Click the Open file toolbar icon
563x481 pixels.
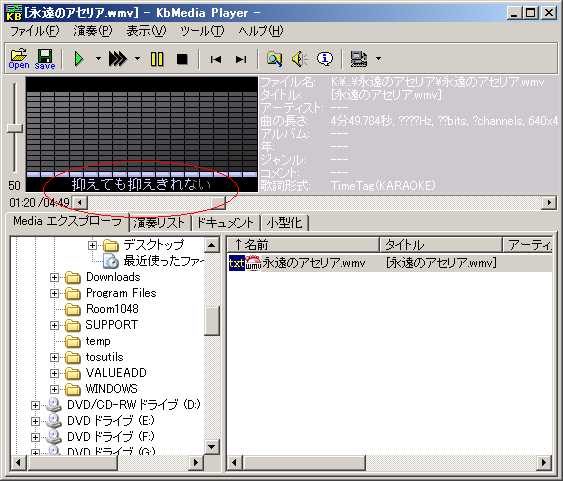pyautogui.click(x=19, y=59)
